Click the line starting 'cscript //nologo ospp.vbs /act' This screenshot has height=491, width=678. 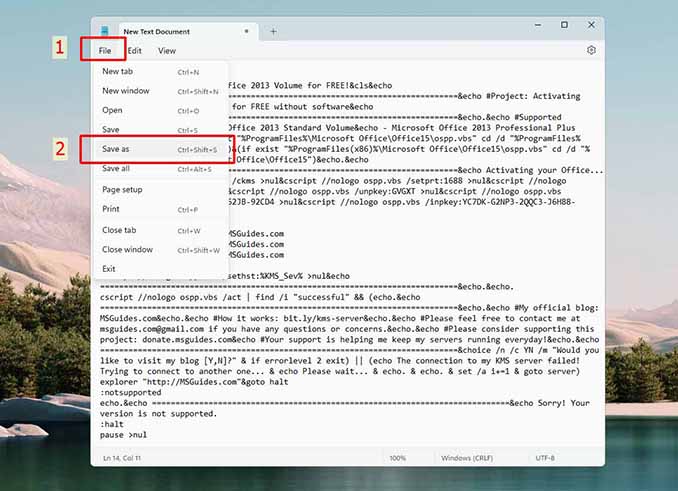click(x=260, y=297)
